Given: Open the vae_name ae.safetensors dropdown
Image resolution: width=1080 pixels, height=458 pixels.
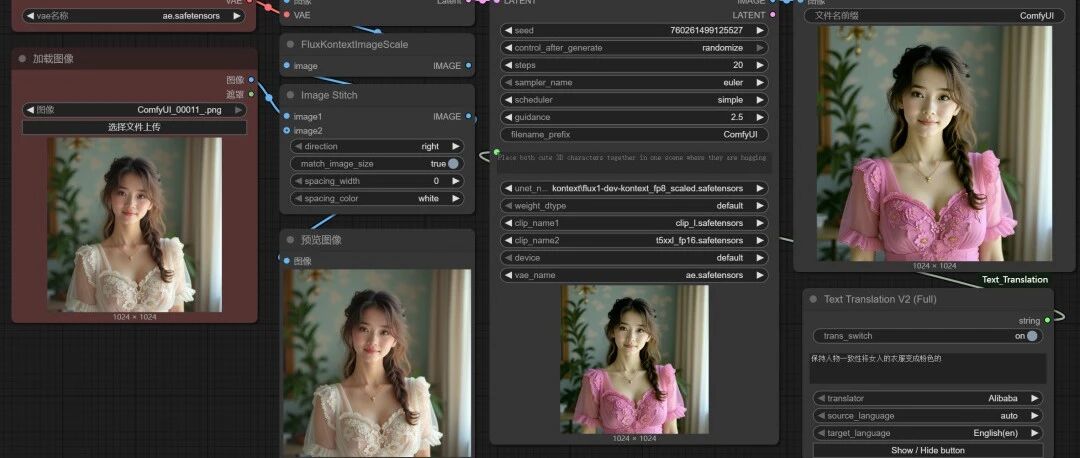Looking at the screenshot, I should point(634,275).
